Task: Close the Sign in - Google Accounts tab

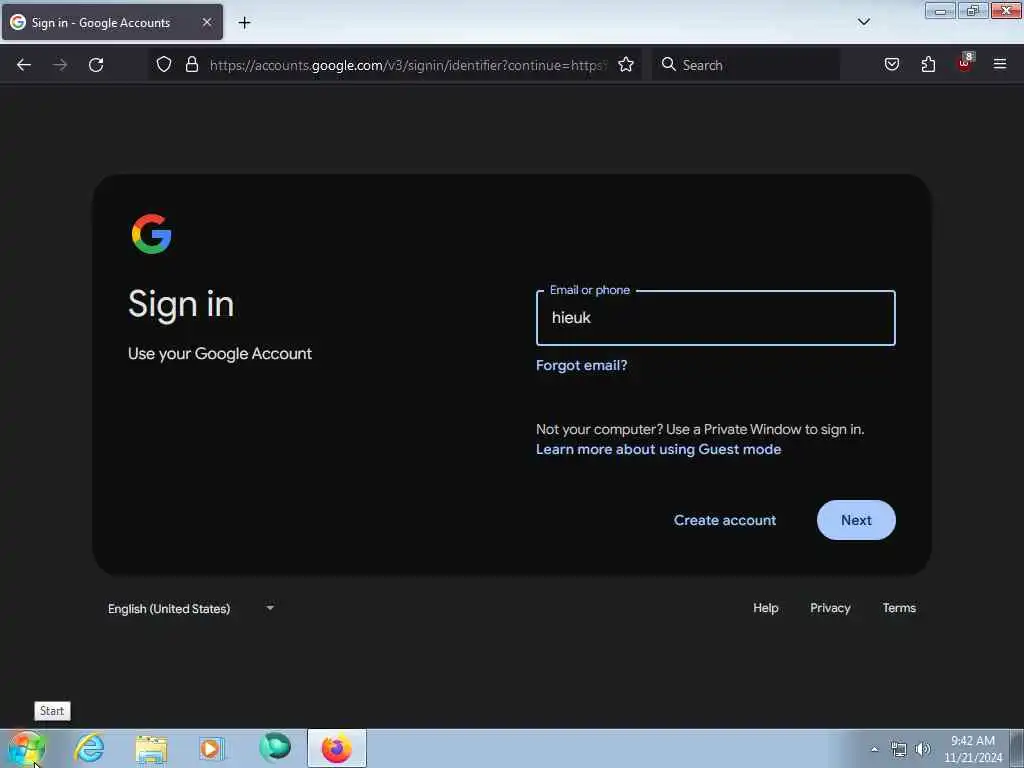Action: click(x=207, y=22)
